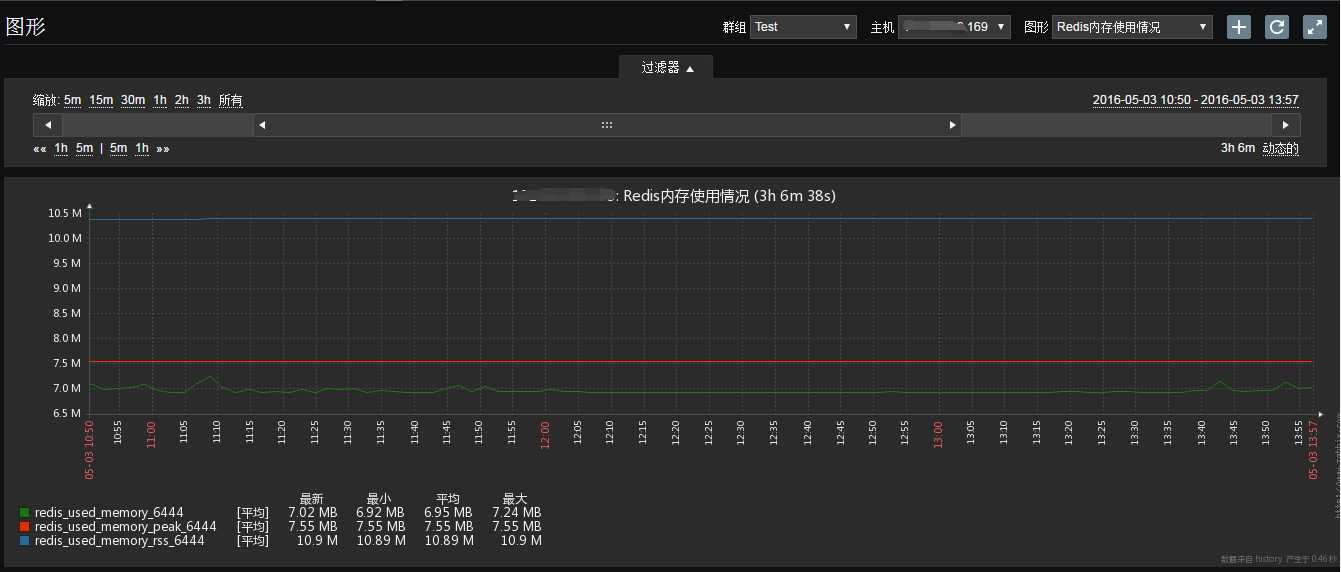This screenshot has width=1341, height=572.
Task: Click the 13:00 red time axis label
Action: pos(938,435)
